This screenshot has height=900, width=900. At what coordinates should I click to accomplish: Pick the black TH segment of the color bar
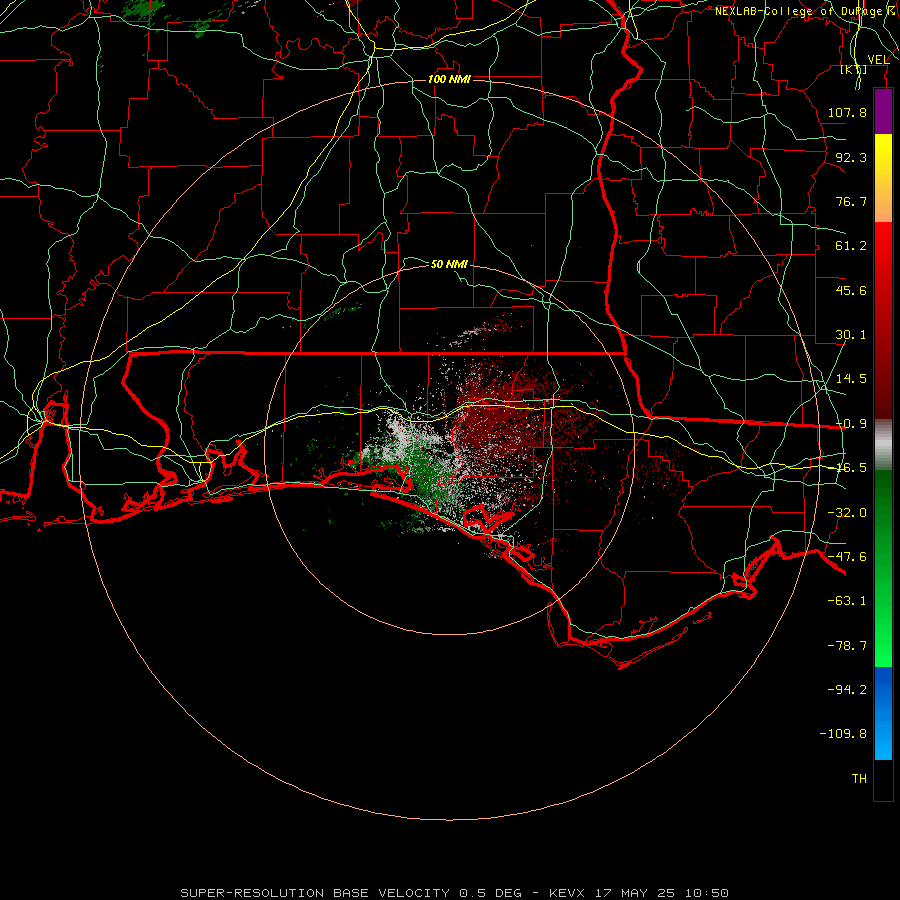coord(883,780)
